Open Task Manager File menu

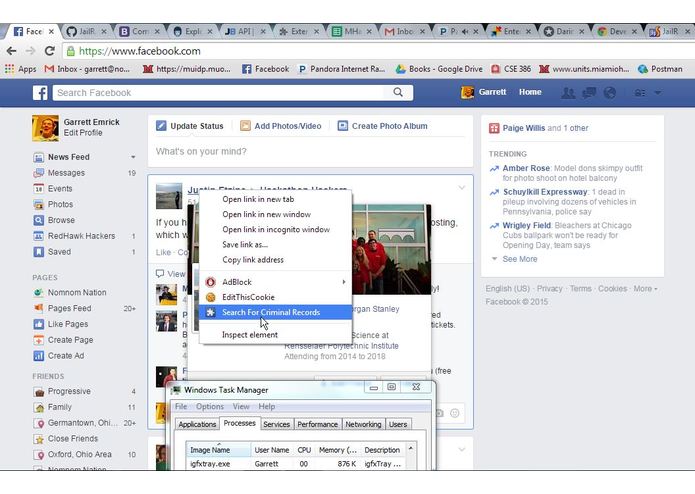[x=181, y=407]
